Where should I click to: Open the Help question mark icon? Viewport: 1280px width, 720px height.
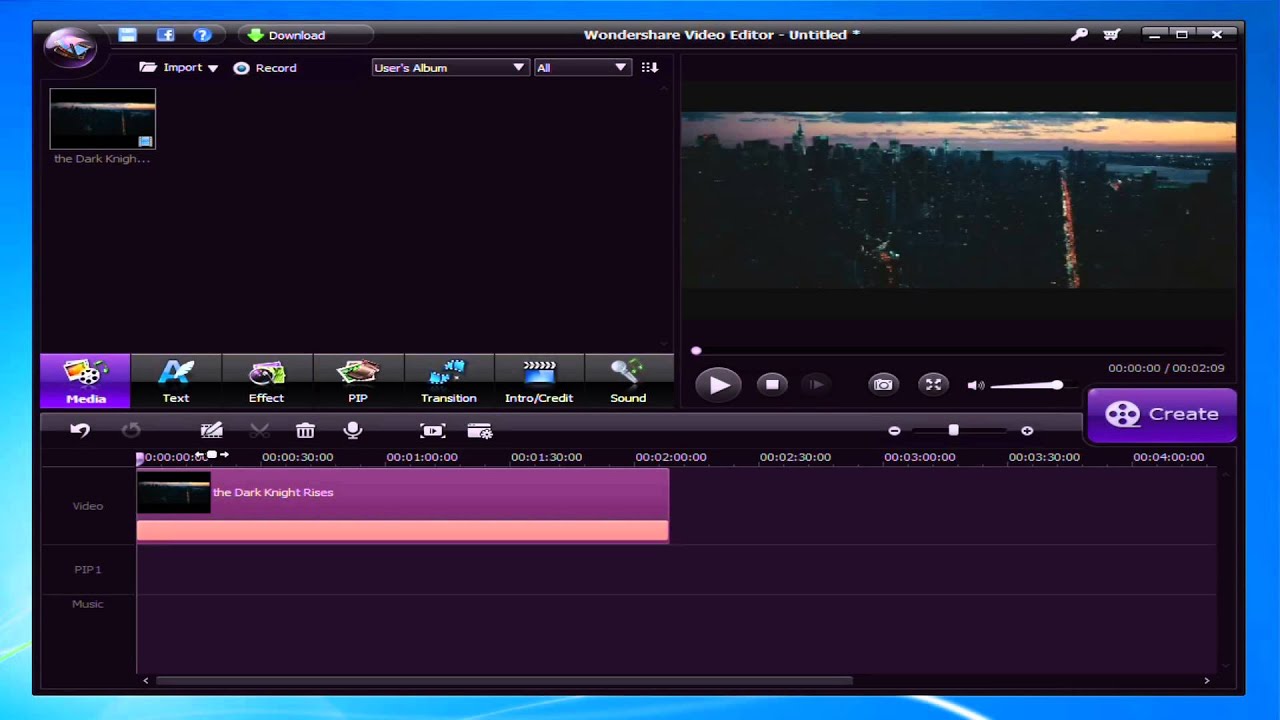[203, 35]
